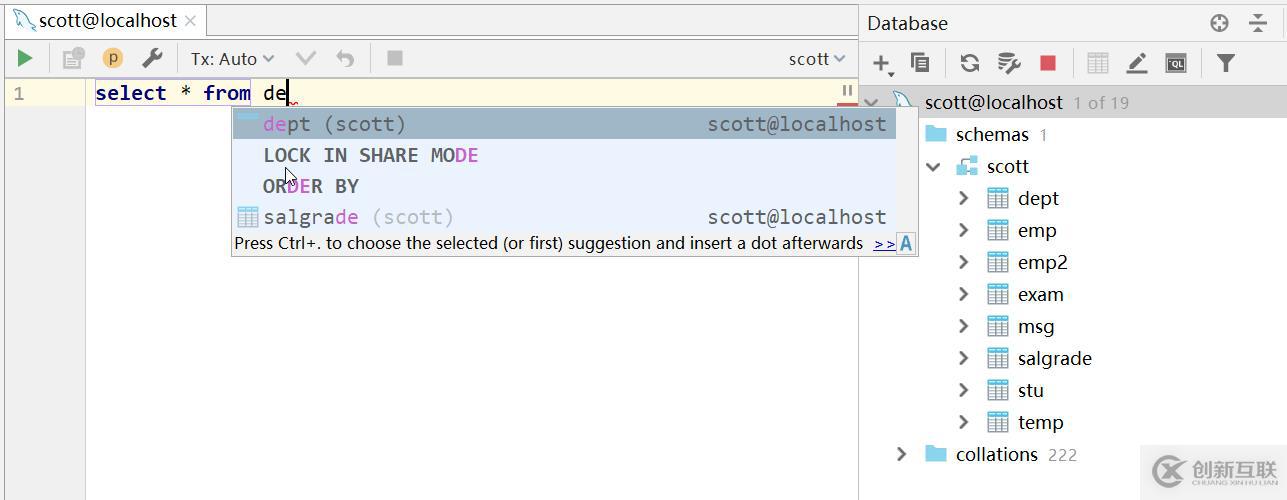Collapse the scott schema node
The image size is (1287, 500).
click(x=933, y=167)
